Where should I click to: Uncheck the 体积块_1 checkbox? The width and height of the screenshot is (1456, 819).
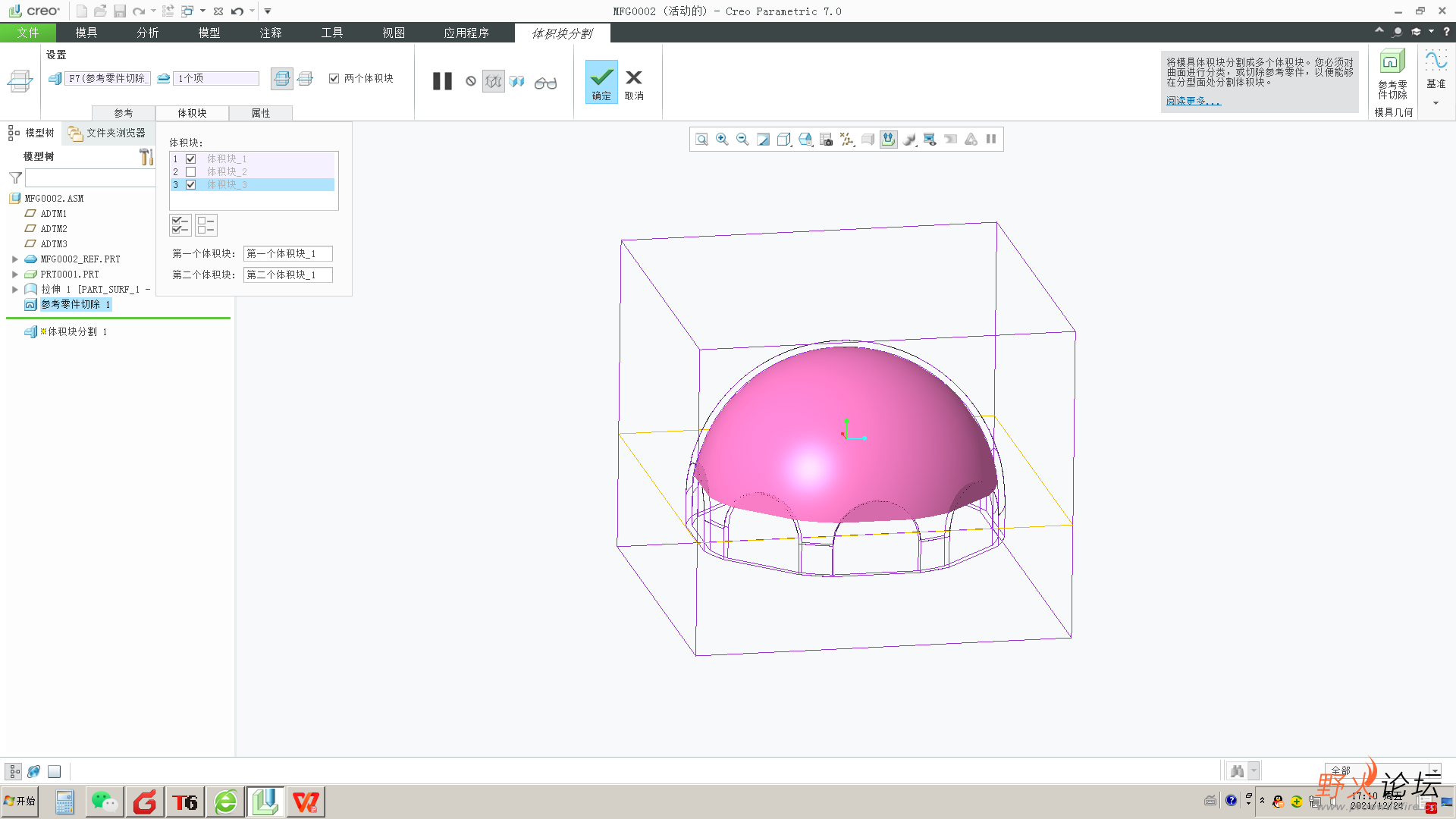tap(191, 159)
